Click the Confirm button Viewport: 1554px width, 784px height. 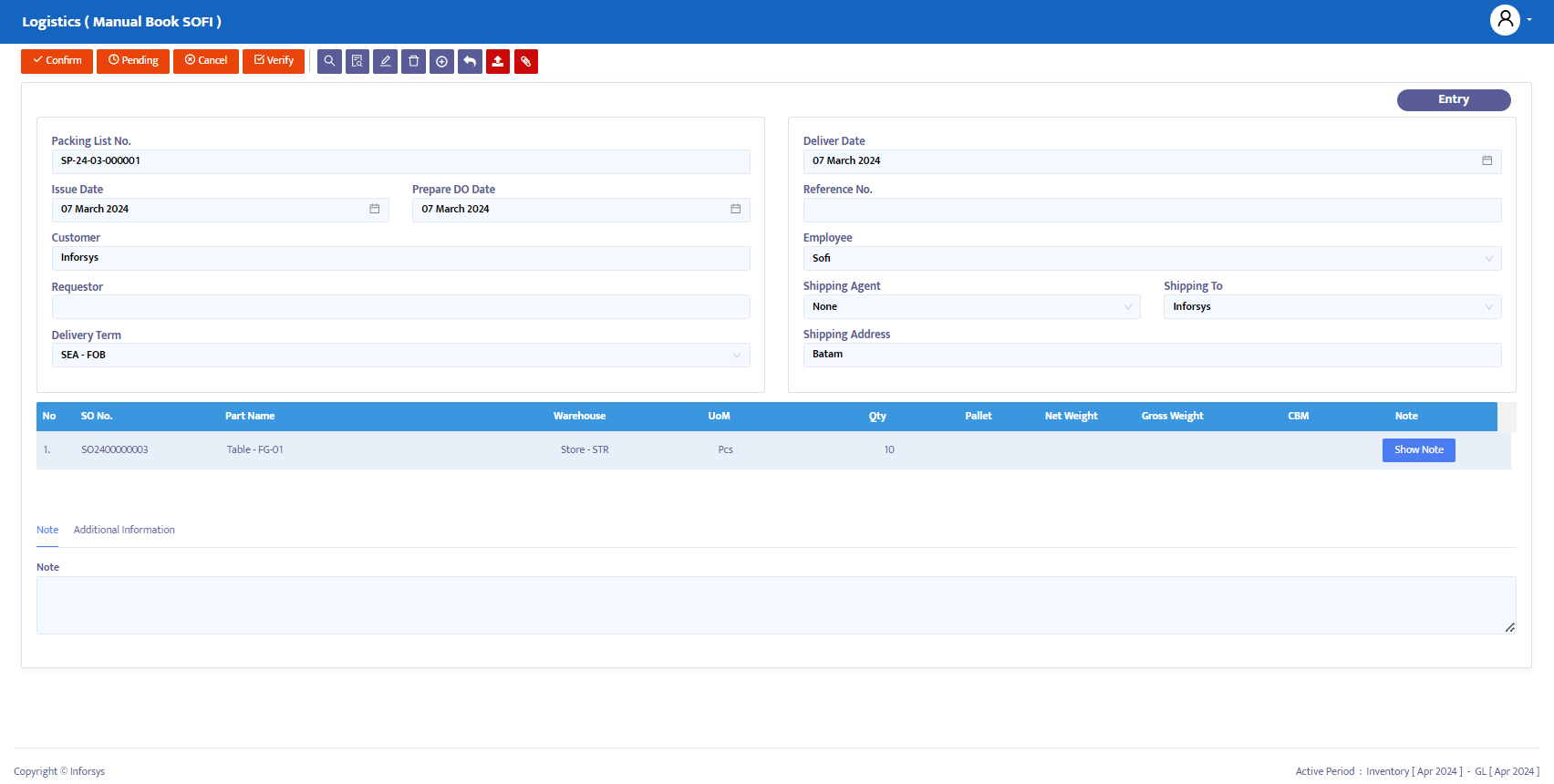57,61
